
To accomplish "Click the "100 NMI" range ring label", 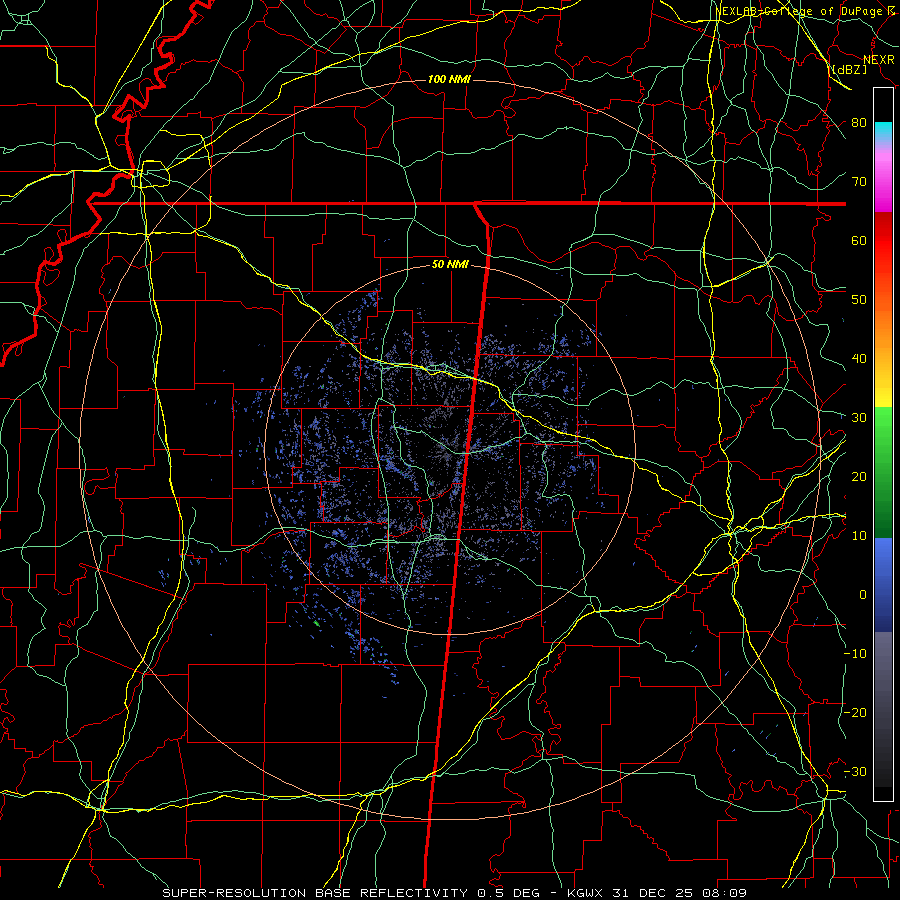I will click(449, 79).
